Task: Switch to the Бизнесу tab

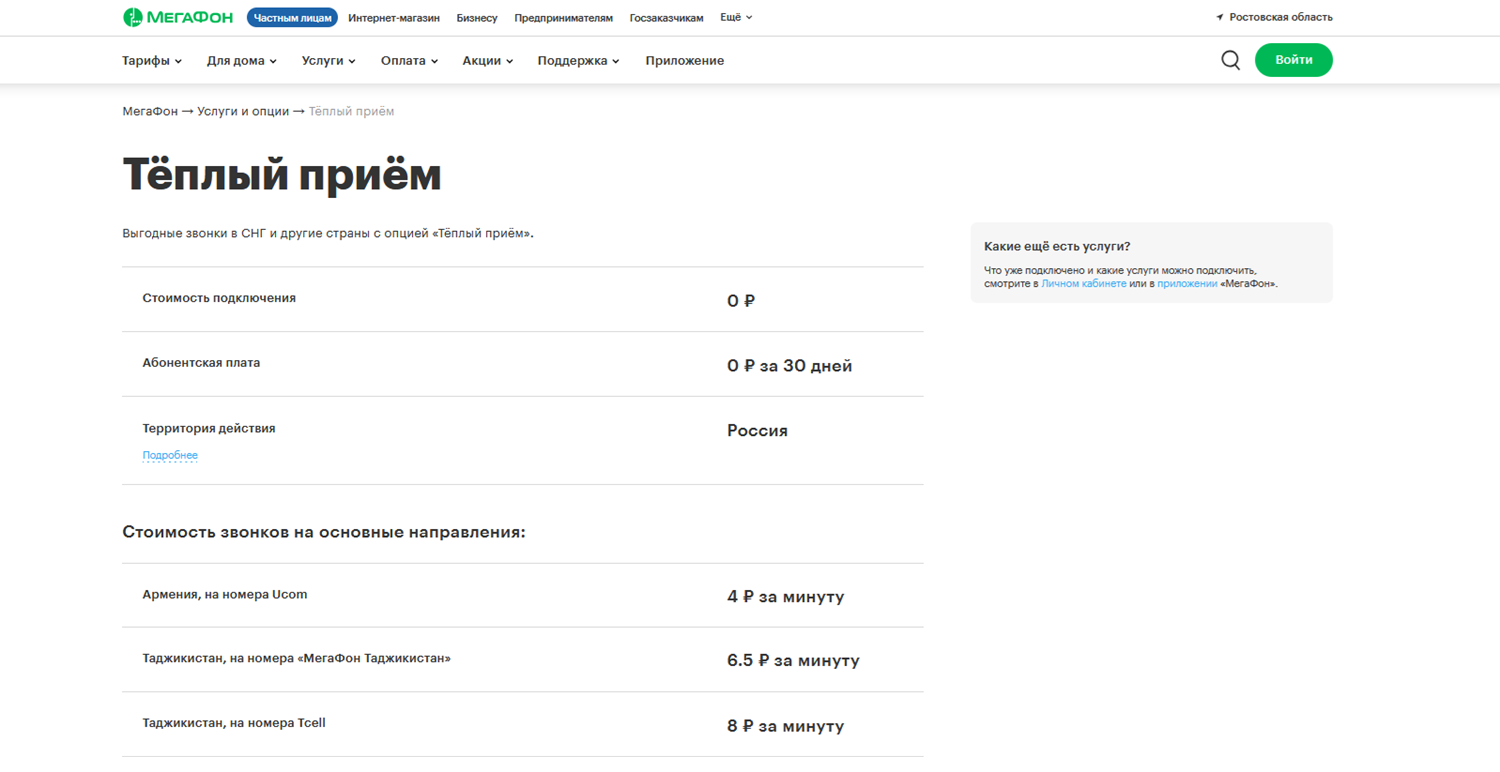Action: click(477, 18)
